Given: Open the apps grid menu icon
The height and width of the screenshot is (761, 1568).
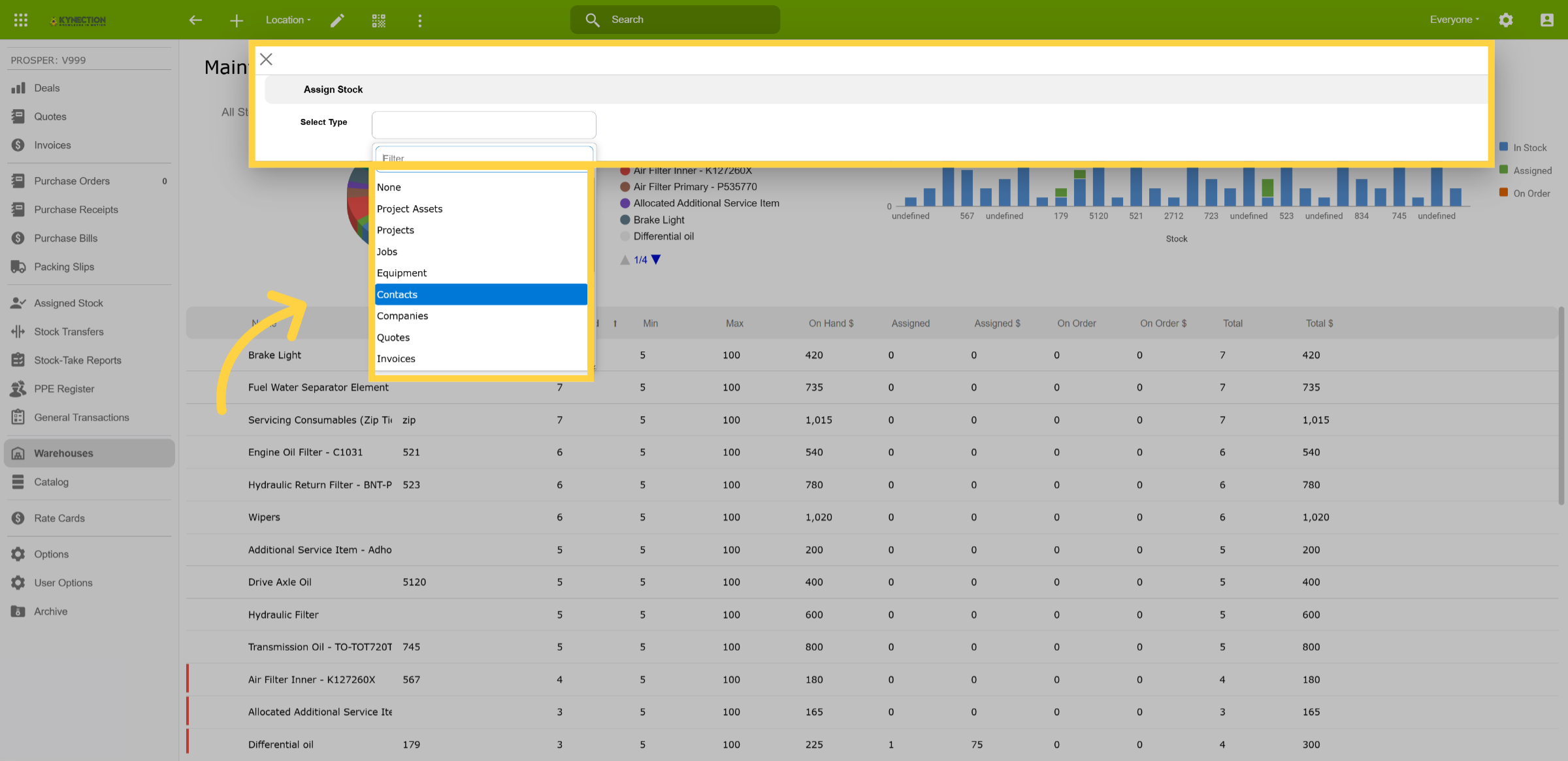Looking at the screenshot, I should 20,20.
